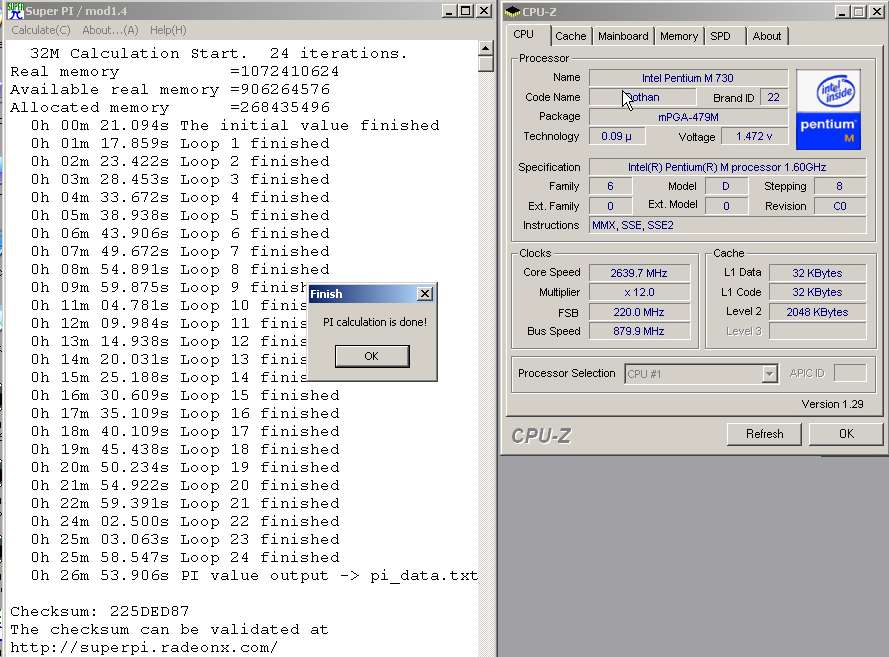Switch to the Memory tab
The height and width of the screenshot is (657, 889).
coord(679,36)
